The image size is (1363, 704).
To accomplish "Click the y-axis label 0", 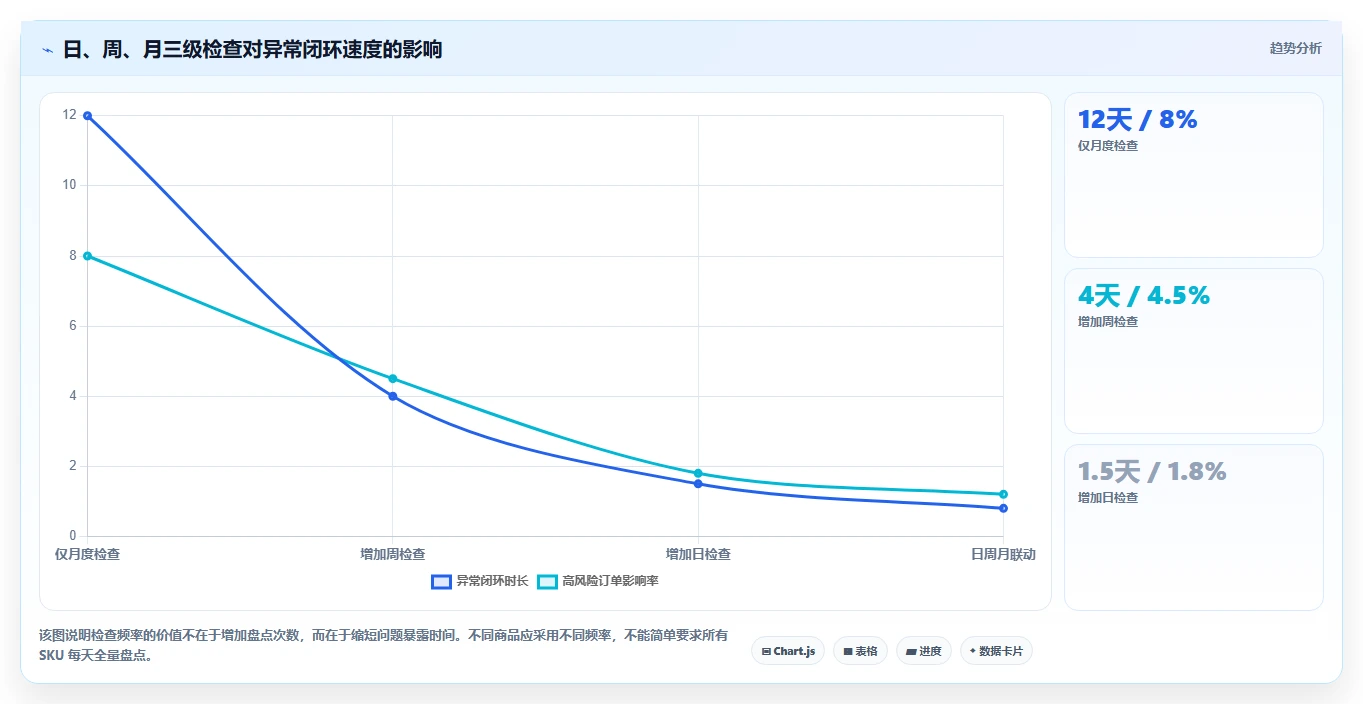I will tap(72, 536).
